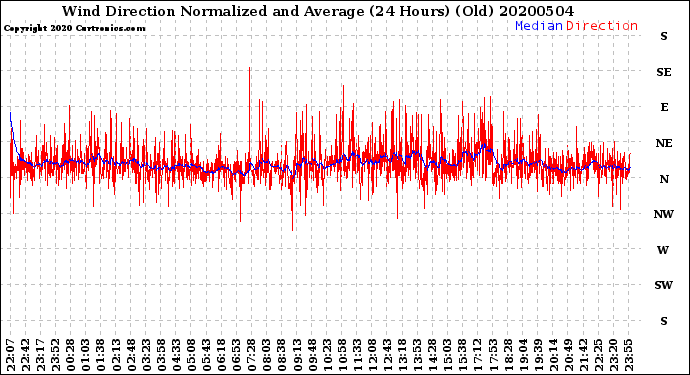Click the "12:08" time axis label

372,355
